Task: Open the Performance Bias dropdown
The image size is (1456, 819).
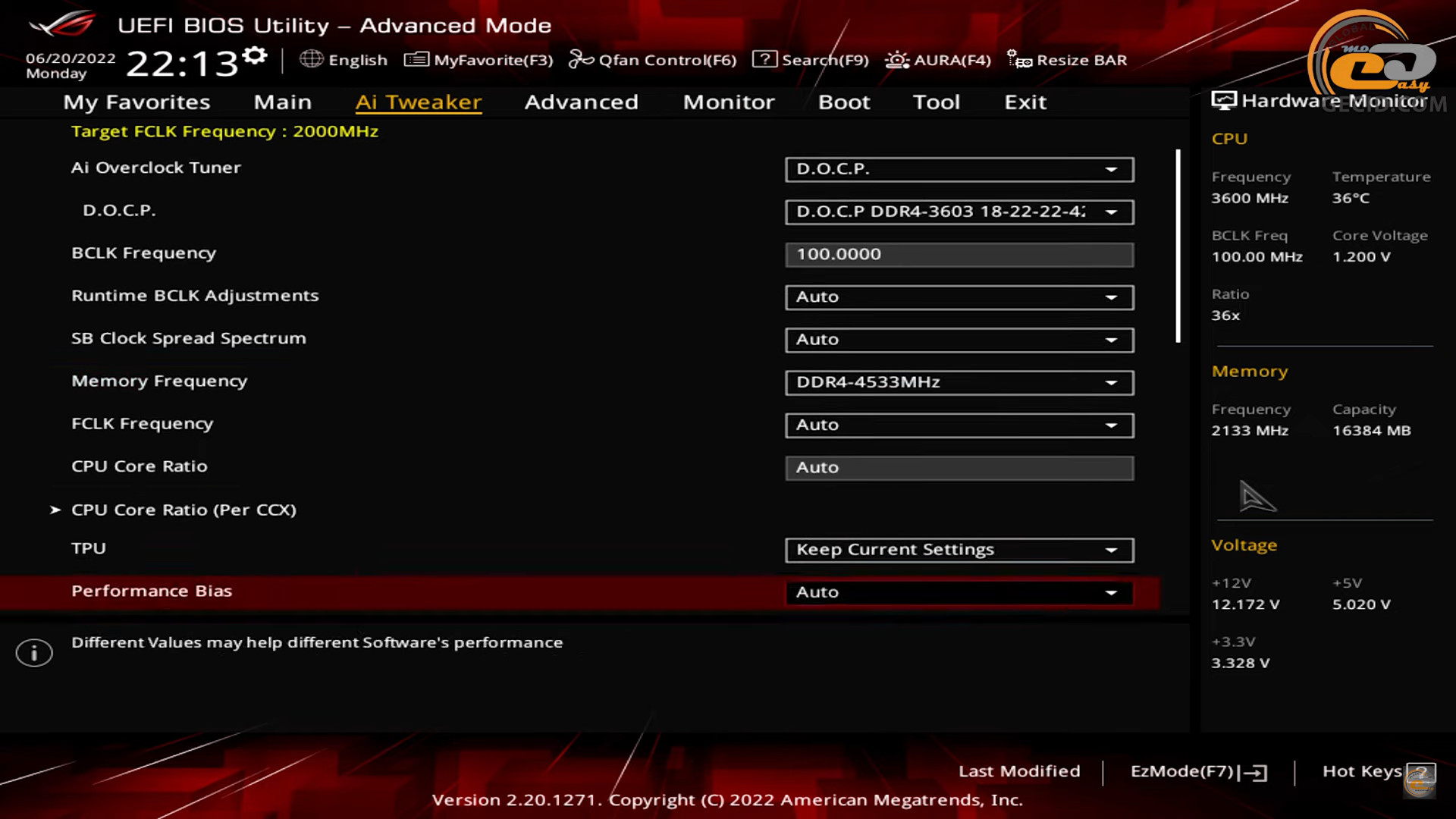Action: click(x=959, y=592)
